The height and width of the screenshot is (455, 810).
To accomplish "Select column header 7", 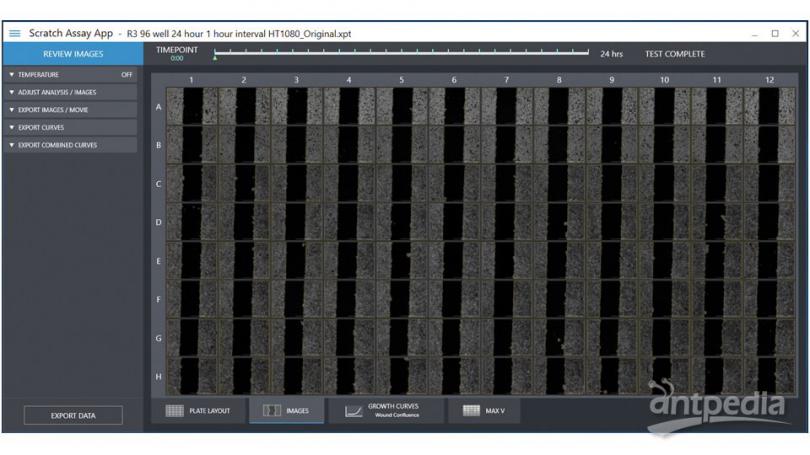I will tap(507, 80).
